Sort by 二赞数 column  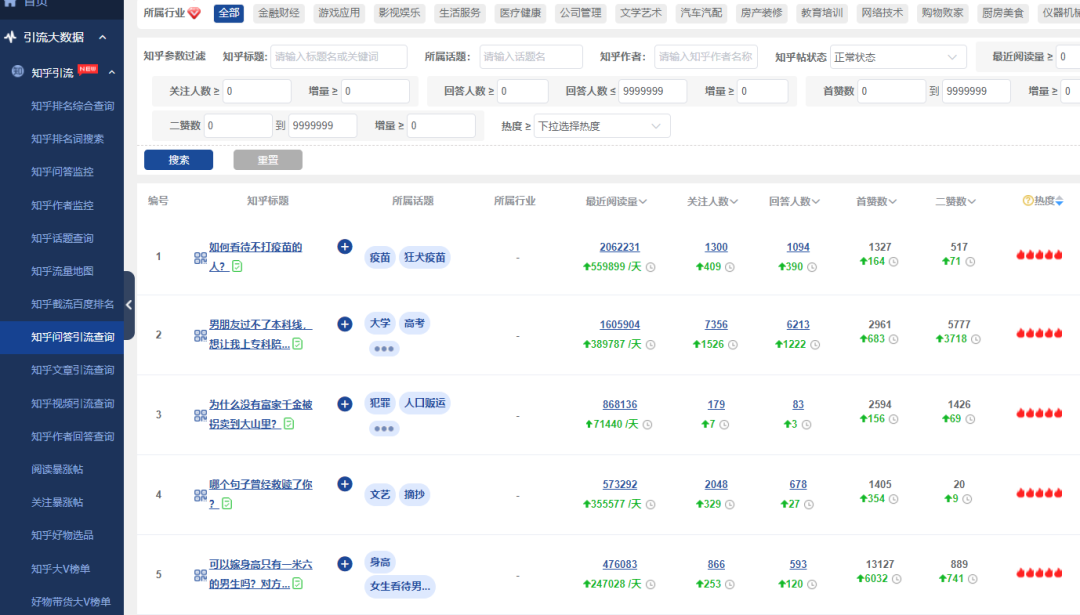tap(955, 201)
